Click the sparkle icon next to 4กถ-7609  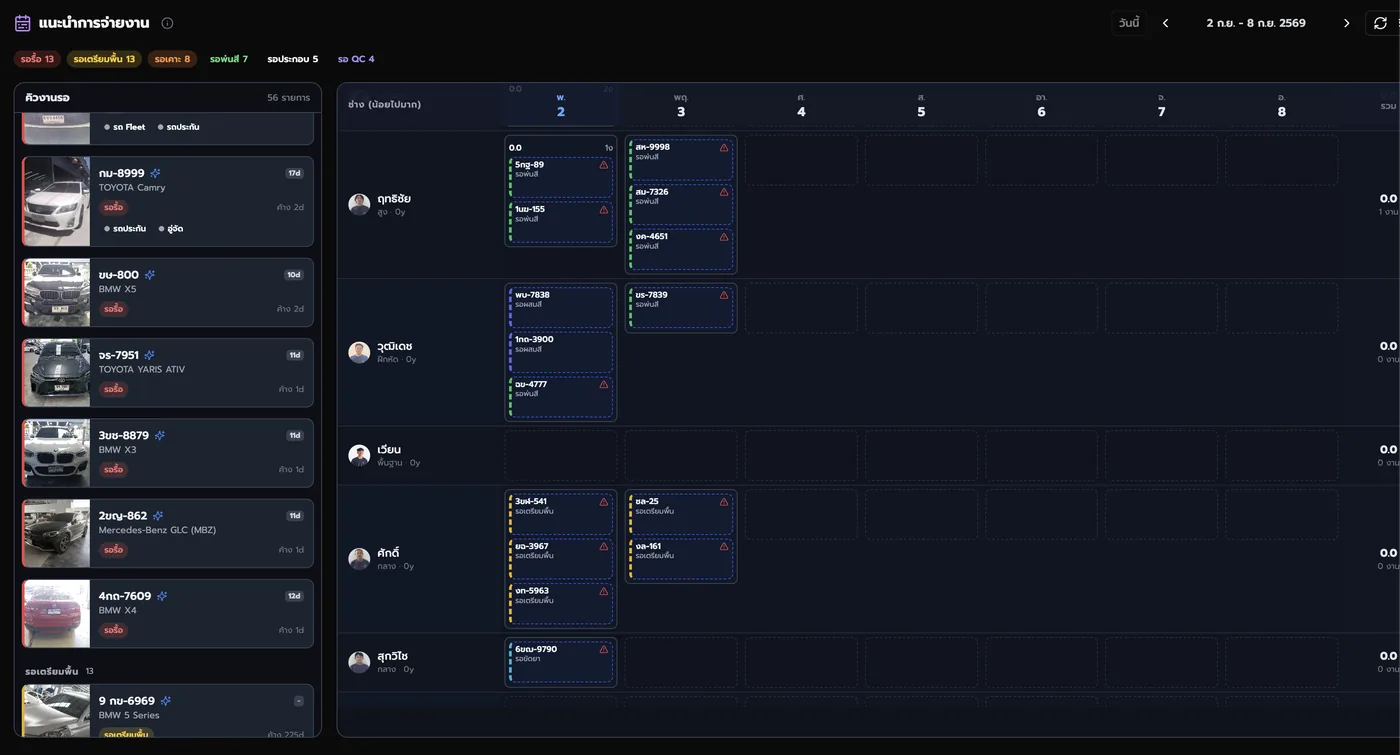pyautogui.click(x=161, y=596)
